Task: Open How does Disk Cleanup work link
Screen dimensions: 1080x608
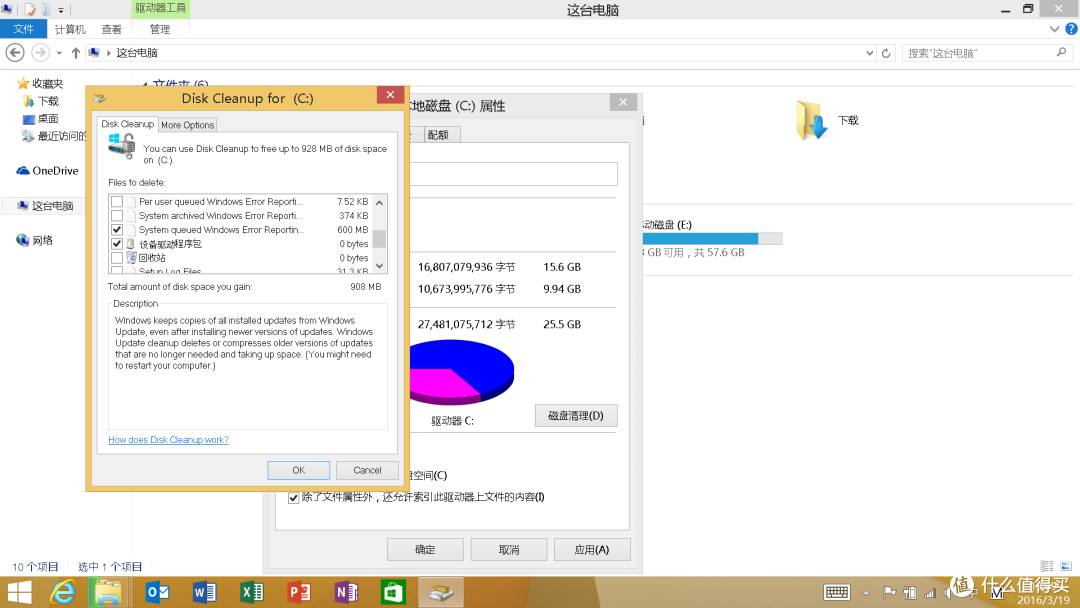Action: tap(168, 440)
